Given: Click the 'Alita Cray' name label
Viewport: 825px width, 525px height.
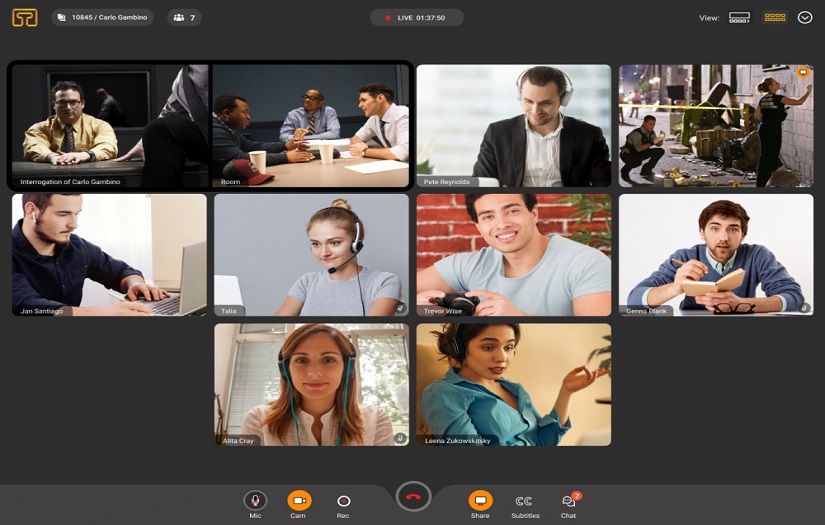Looking at the screenshot, I should pos(238,441).
